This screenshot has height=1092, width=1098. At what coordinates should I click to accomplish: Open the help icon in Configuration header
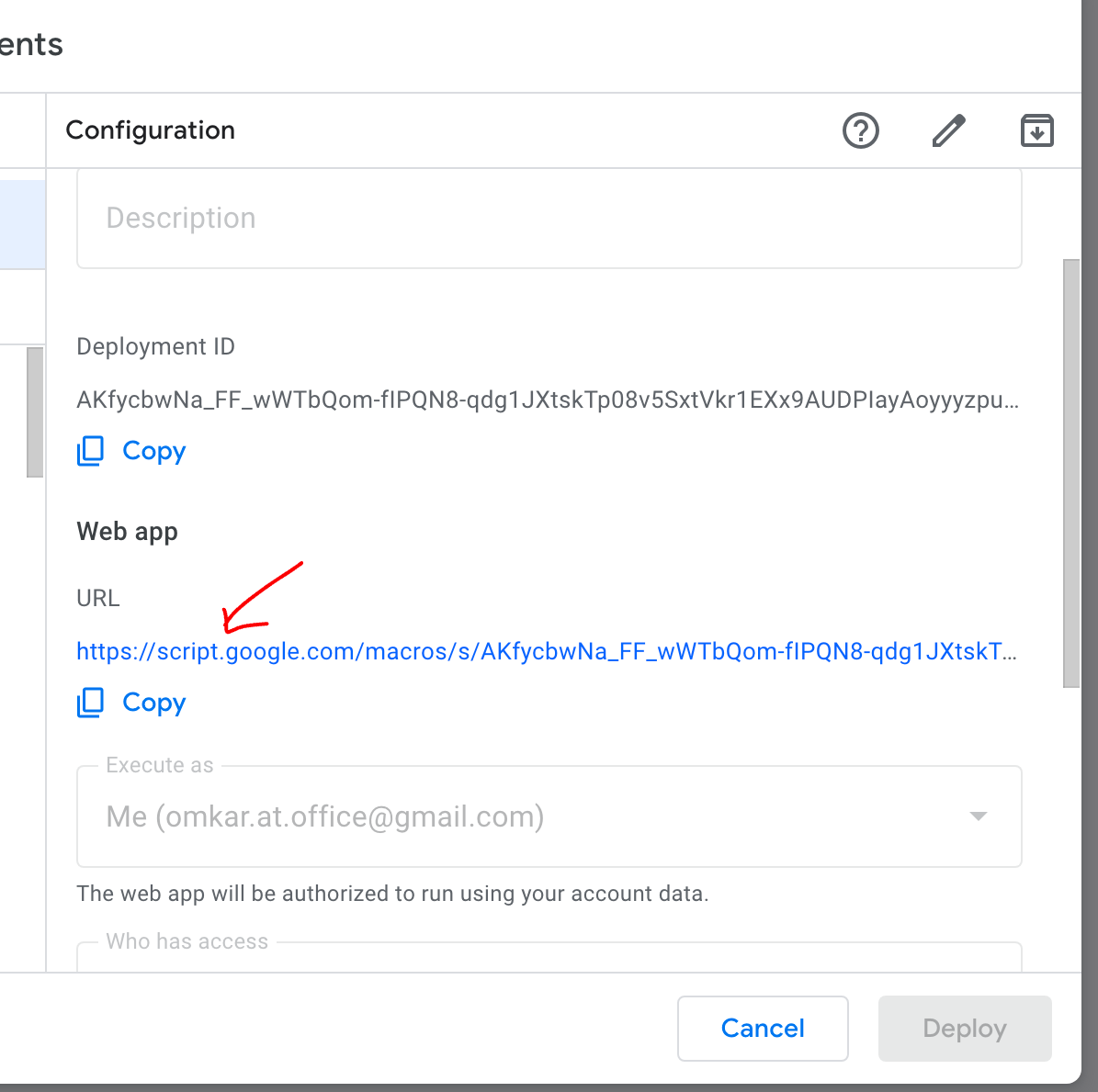860,130
